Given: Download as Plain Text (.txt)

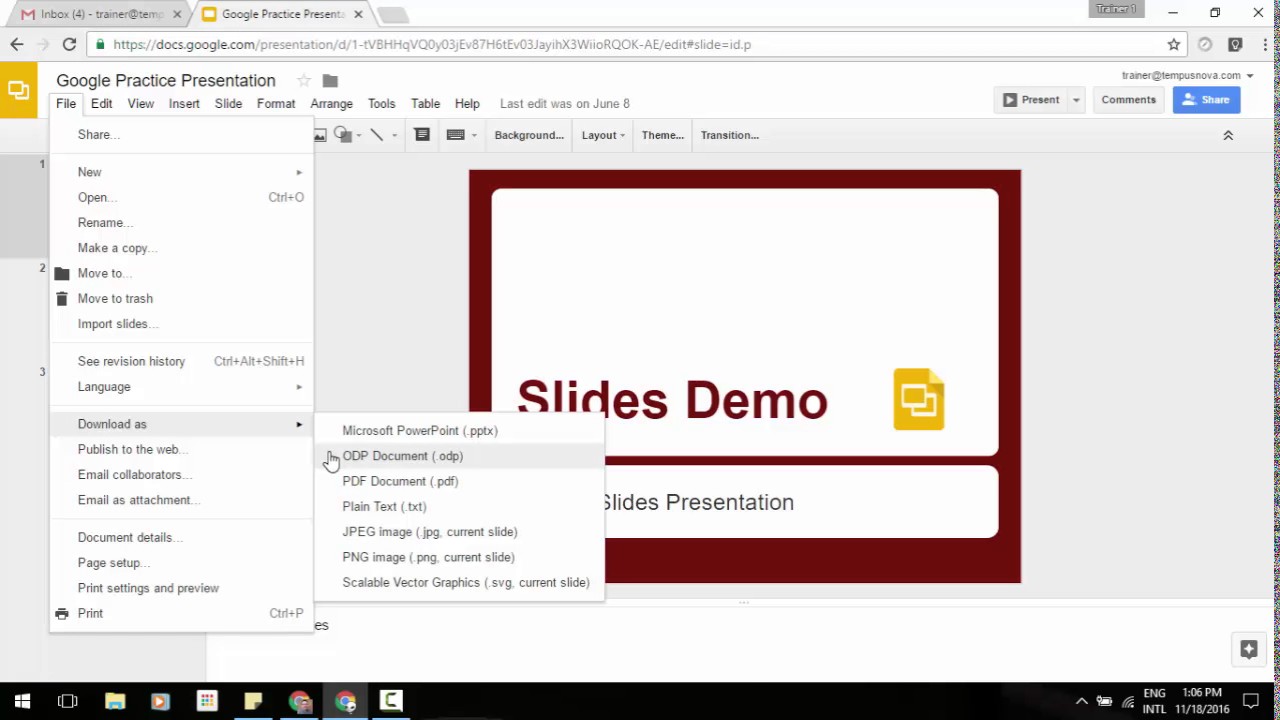Looking at the screenshot, I should (x=460, y=507).
